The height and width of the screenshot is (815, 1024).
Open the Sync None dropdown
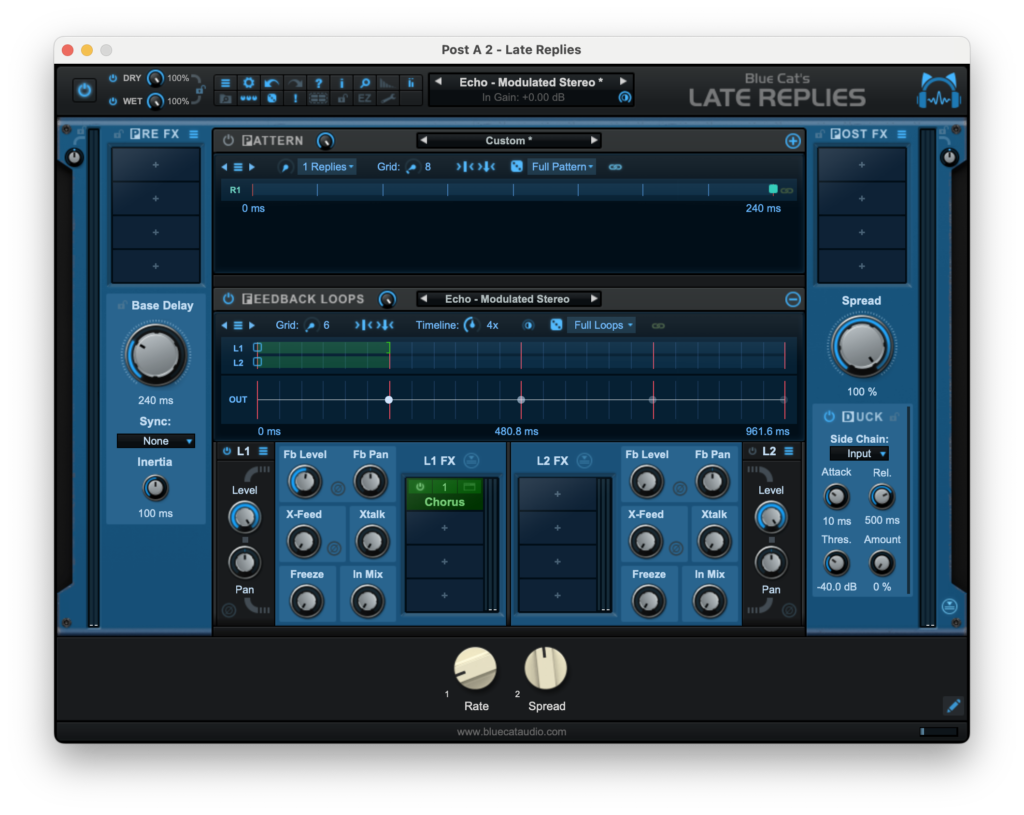tap(155, 441)
